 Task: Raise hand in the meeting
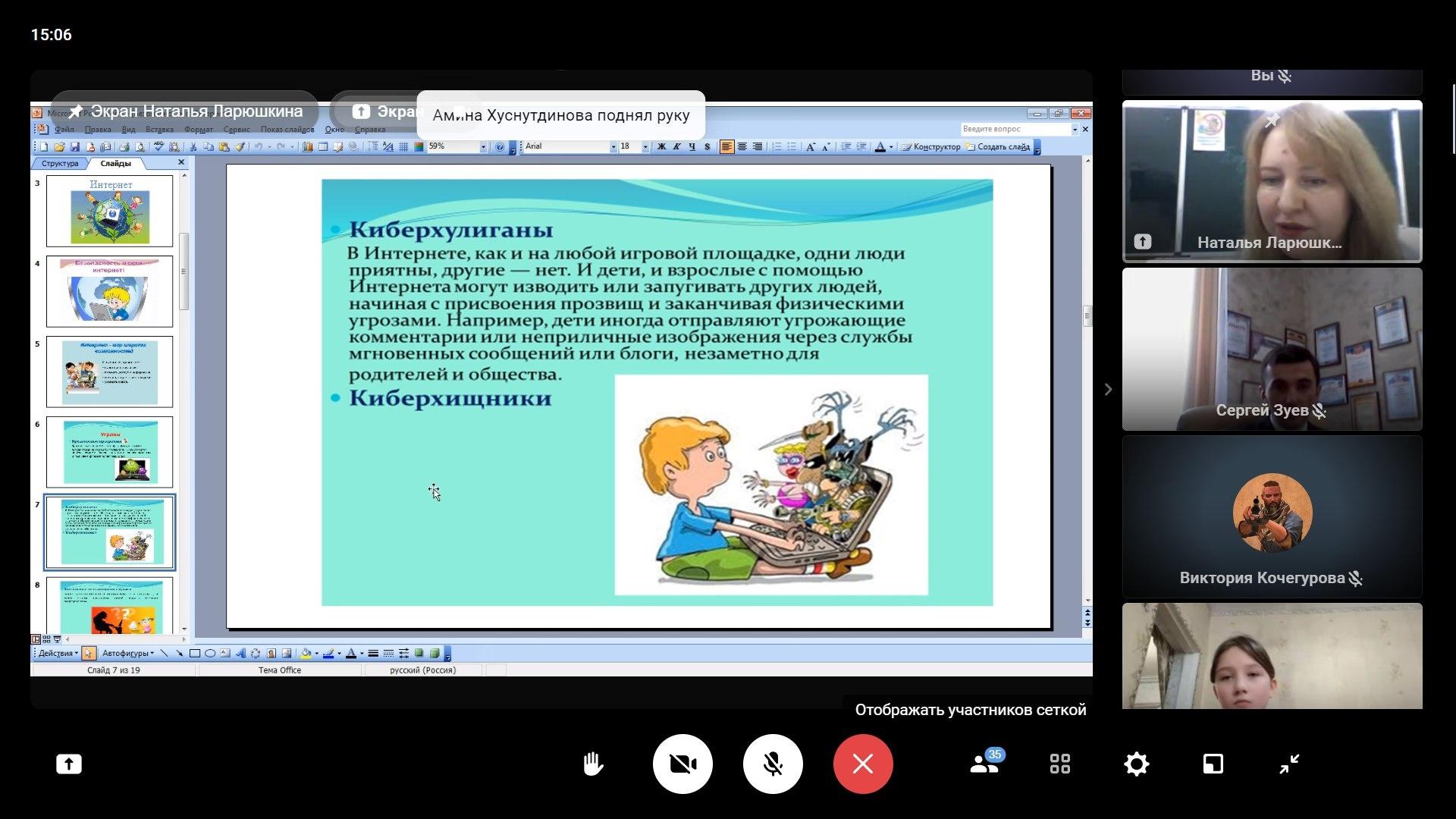592,764
